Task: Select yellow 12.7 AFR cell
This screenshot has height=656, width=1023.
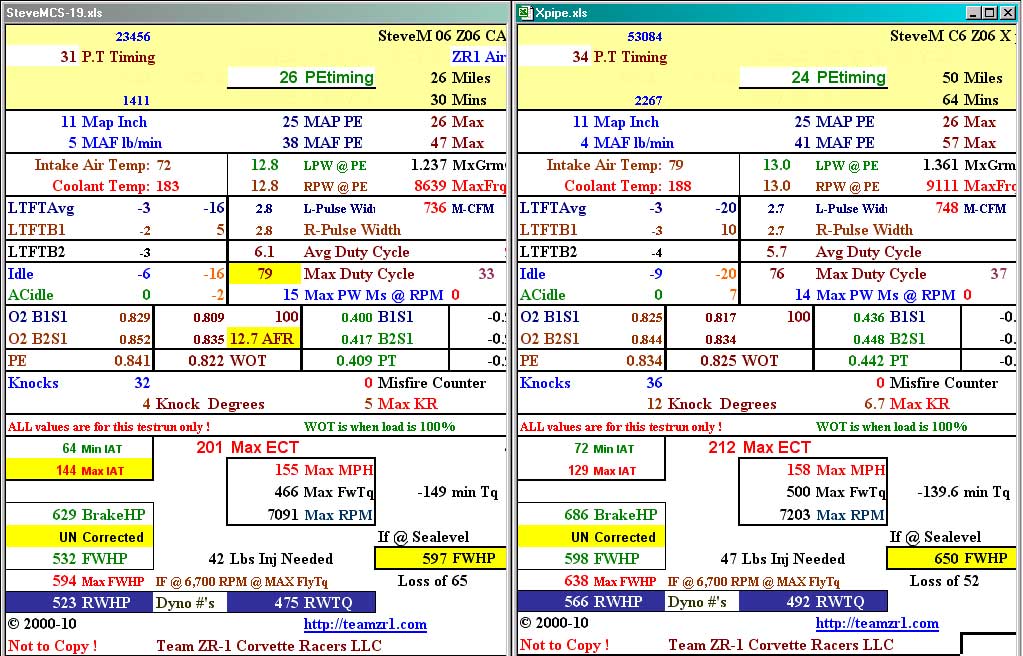Action: pos(264,339)
